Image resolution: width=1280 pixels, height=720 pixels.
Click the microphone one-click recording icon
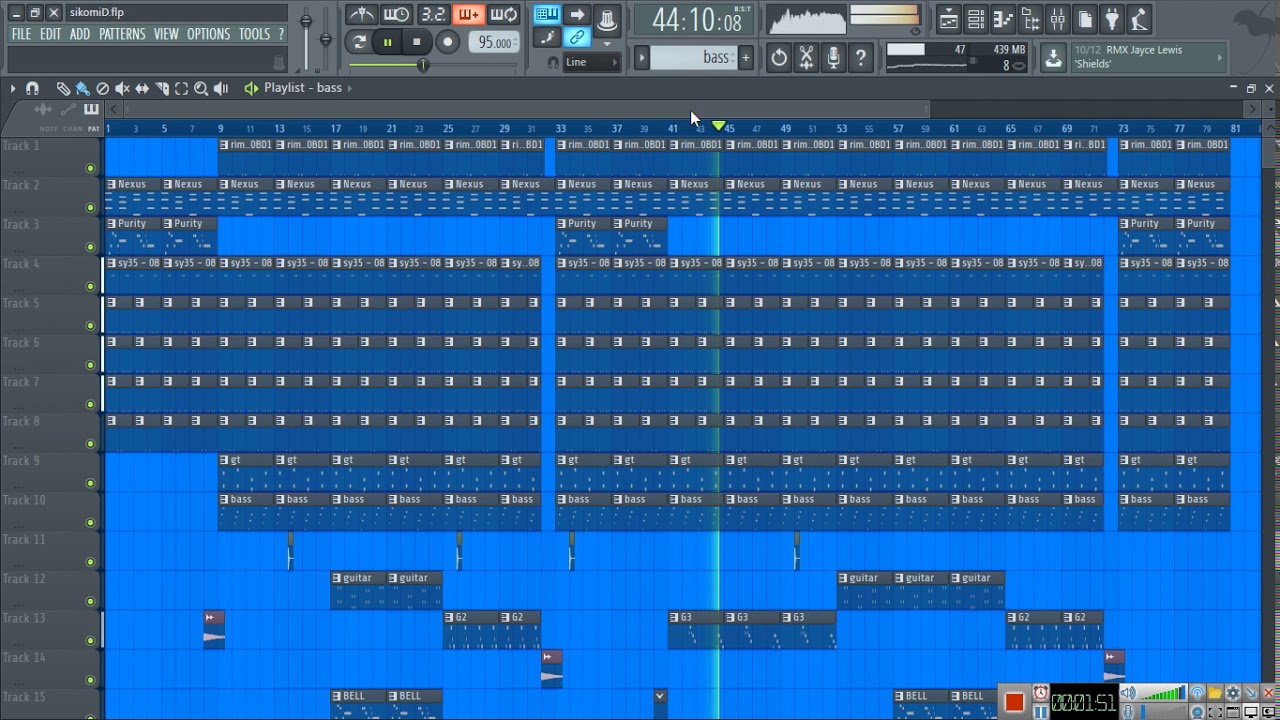point(833,58)
